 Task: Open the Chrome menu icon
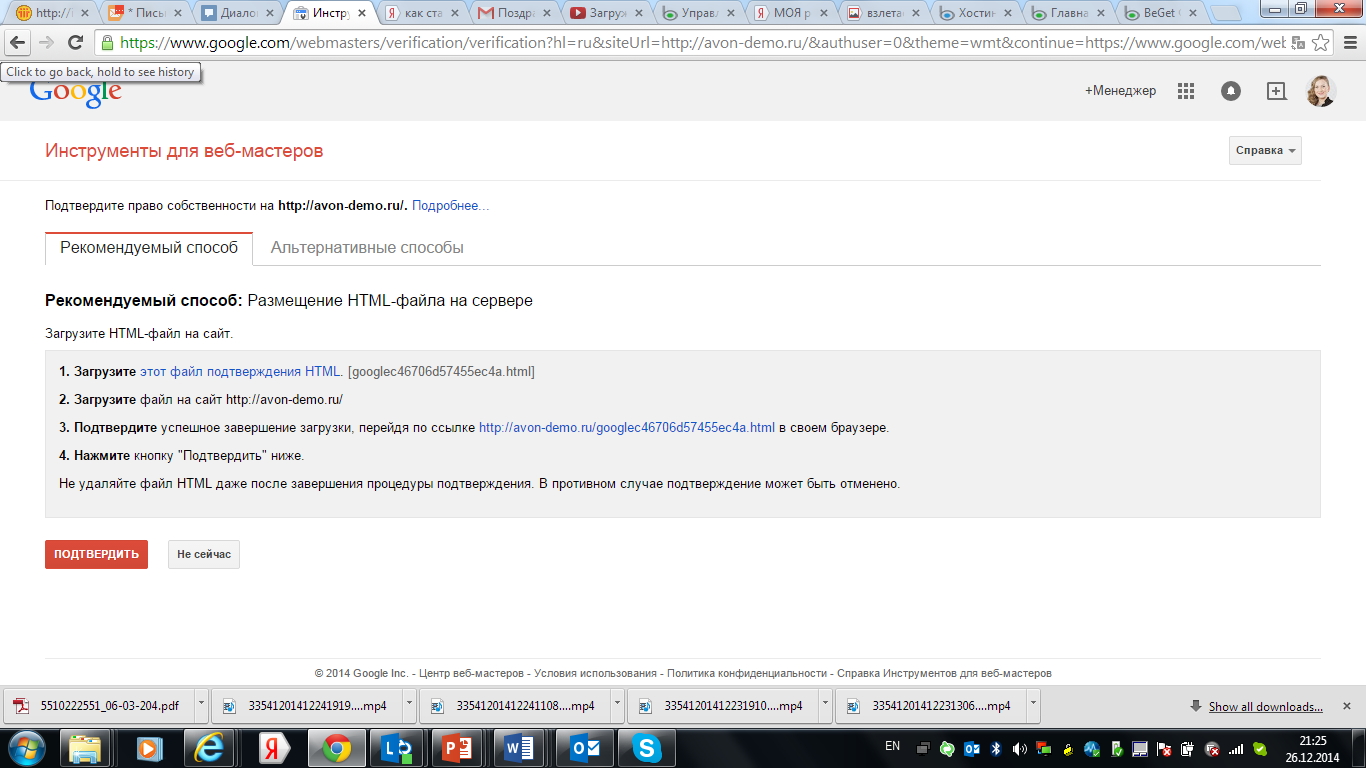1349,43
